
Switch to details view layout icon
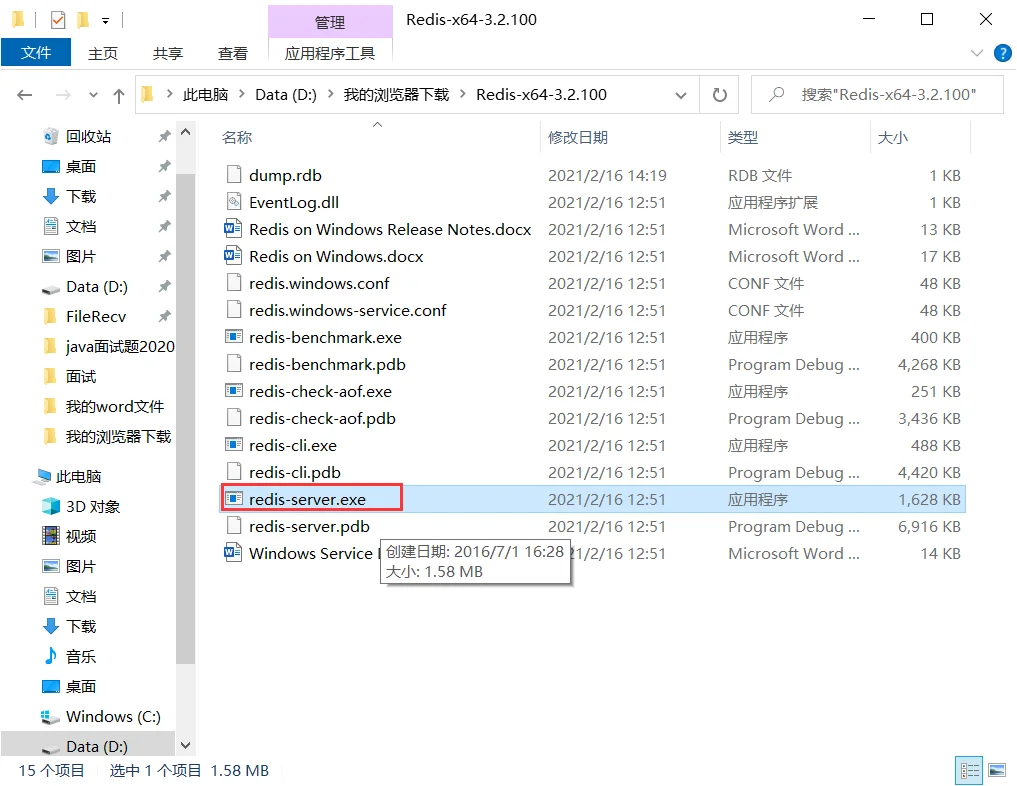[970, 770]
